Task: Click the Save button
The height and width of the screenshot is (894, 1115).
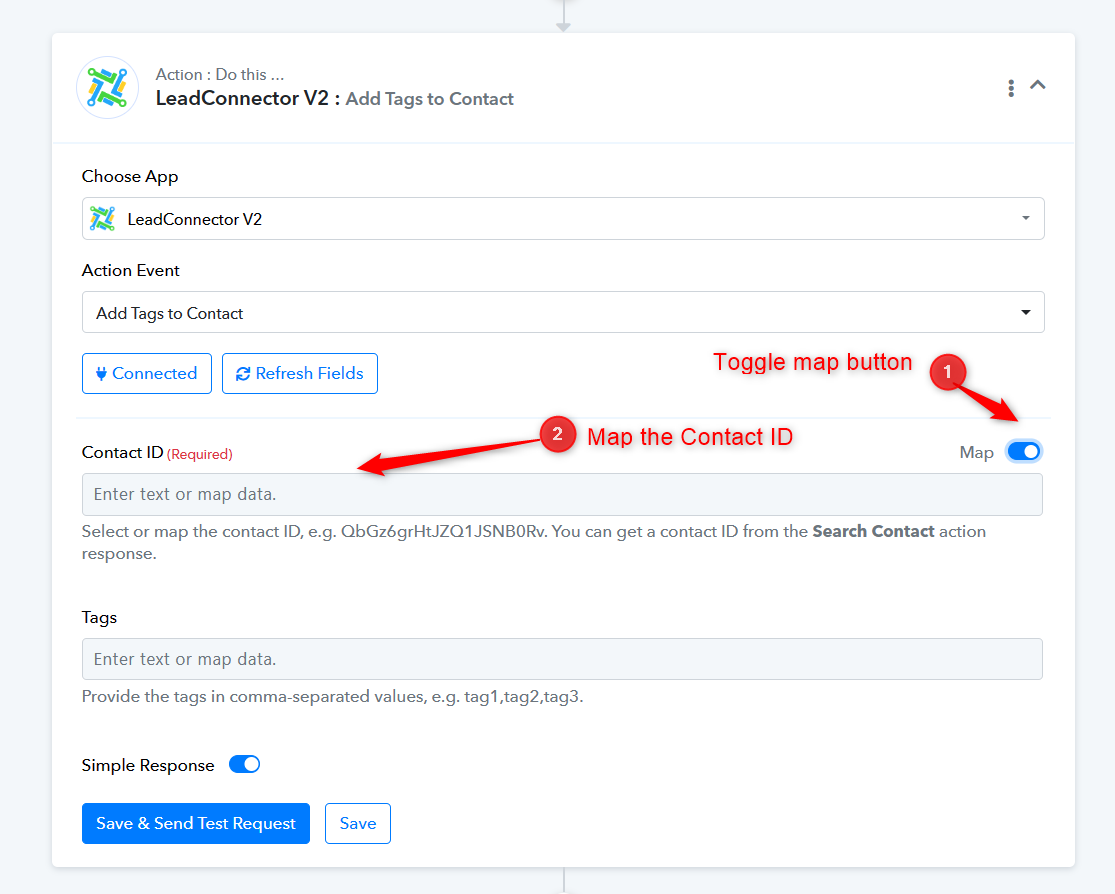Action: 358,824
